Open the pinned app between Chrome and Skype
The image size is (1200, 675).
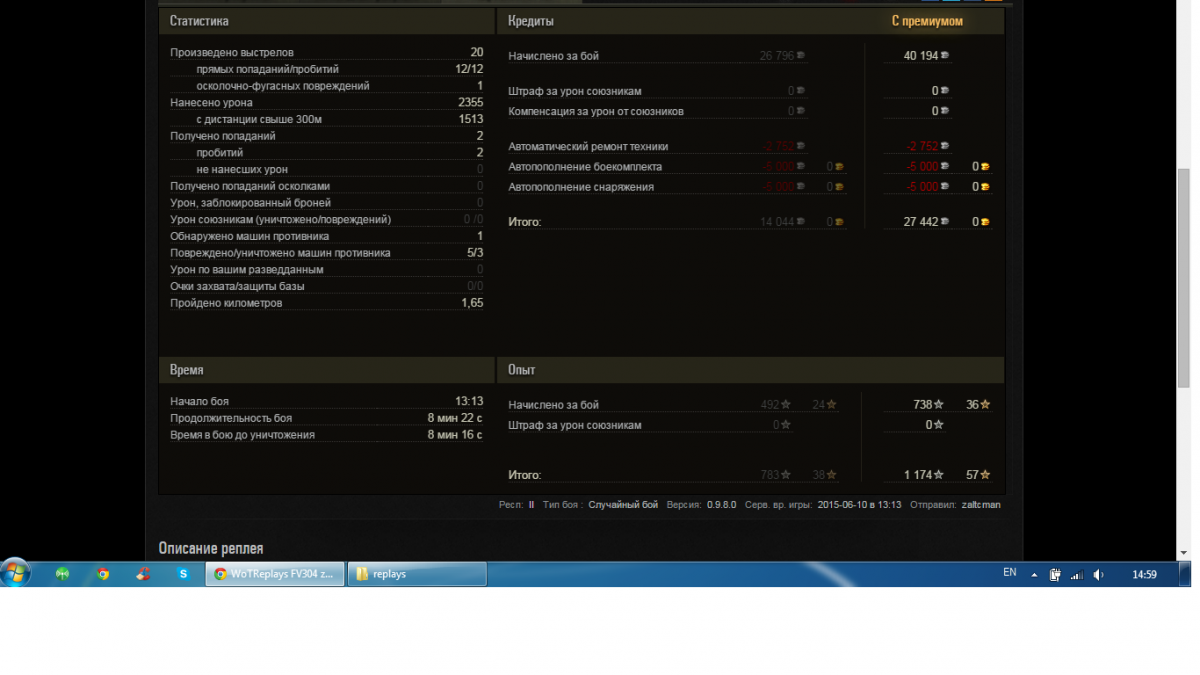point(143,574)
